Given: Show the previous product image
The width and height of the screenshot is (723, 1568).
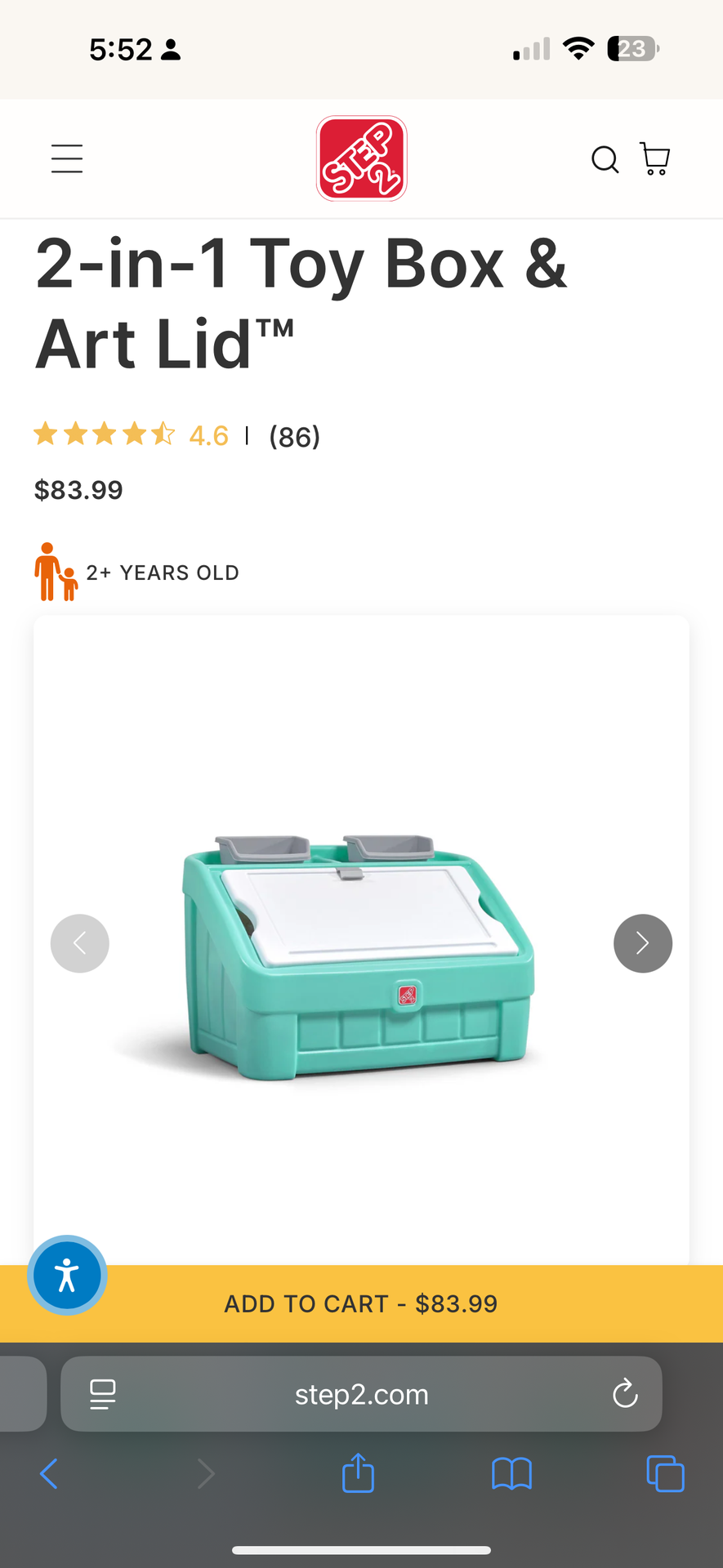Looking at the screenshot, I should 80,943.
